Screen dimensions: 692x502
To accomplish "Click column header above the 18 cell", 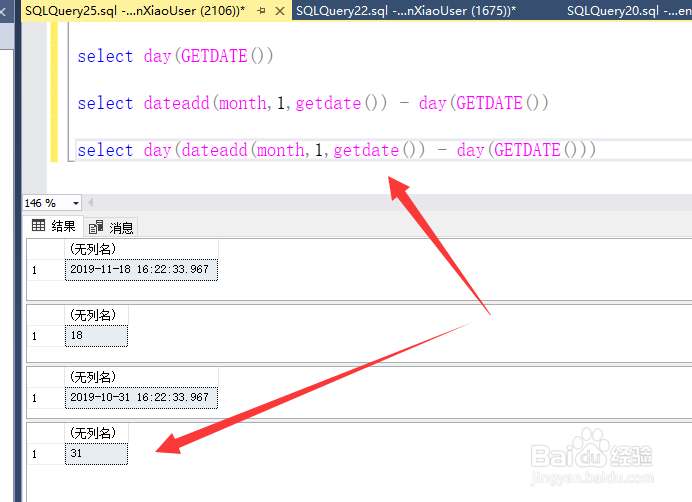I will tap(96, 315).
